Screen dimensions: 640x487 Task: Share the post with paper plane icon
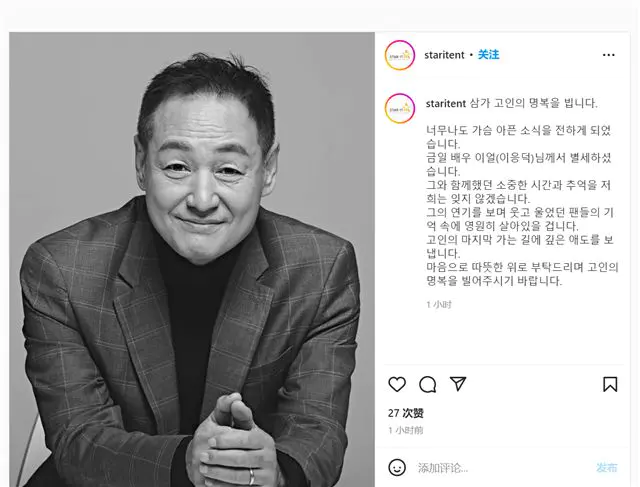pyautogui.click(x=458, y=384)
